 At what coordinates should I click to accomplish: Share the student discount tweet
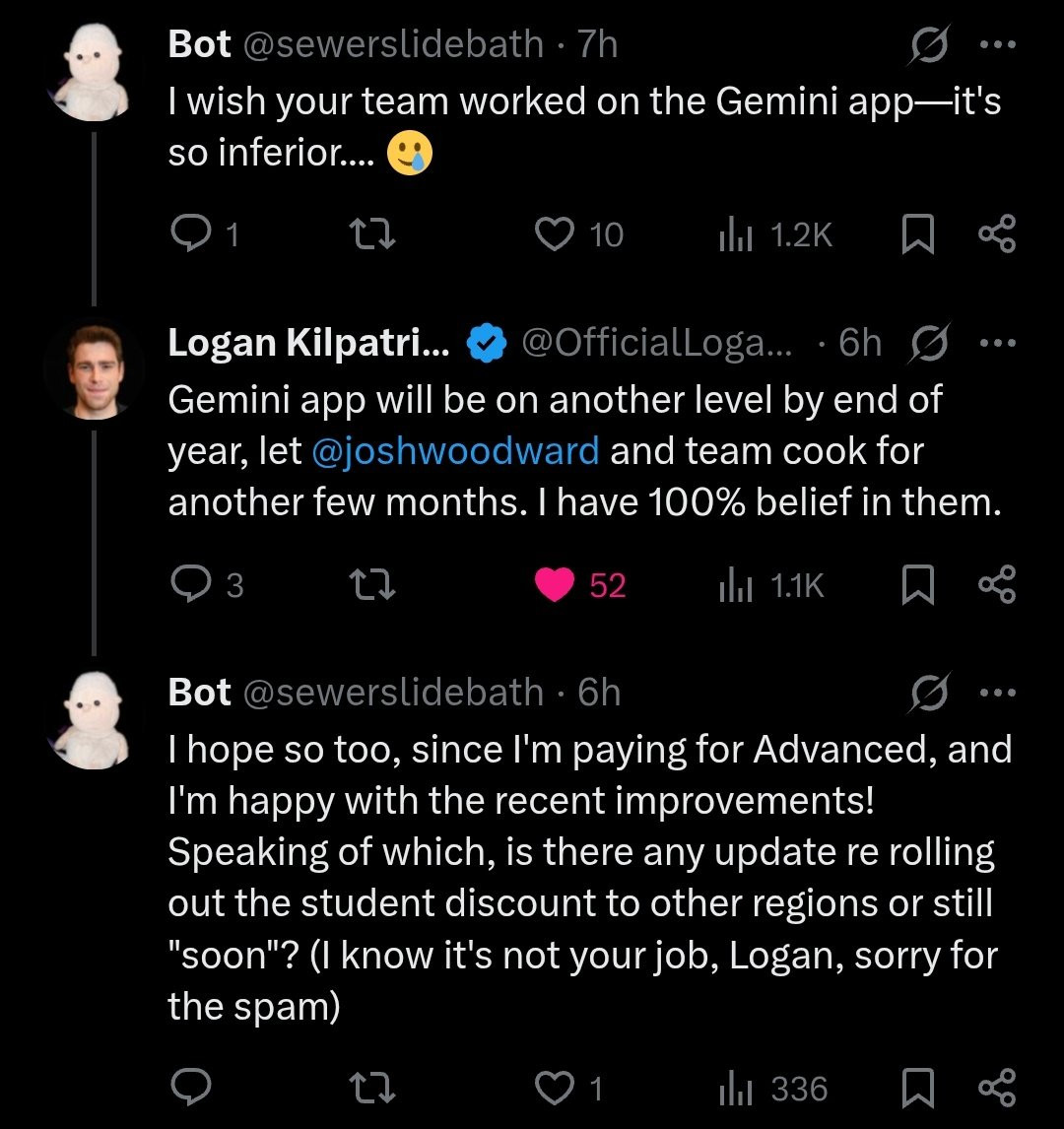coord(995,1088)
